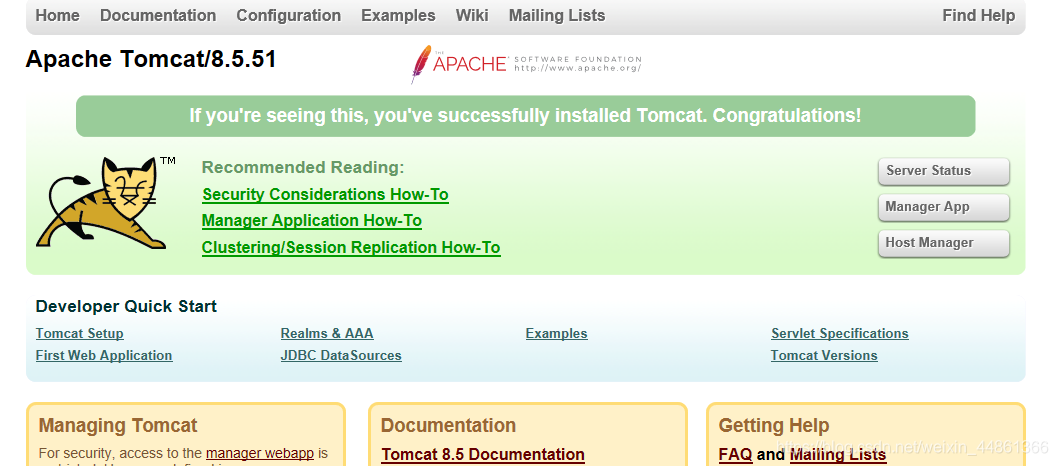Open the Realms & AAA link
1058x466 pixels.
pos(327,334)
